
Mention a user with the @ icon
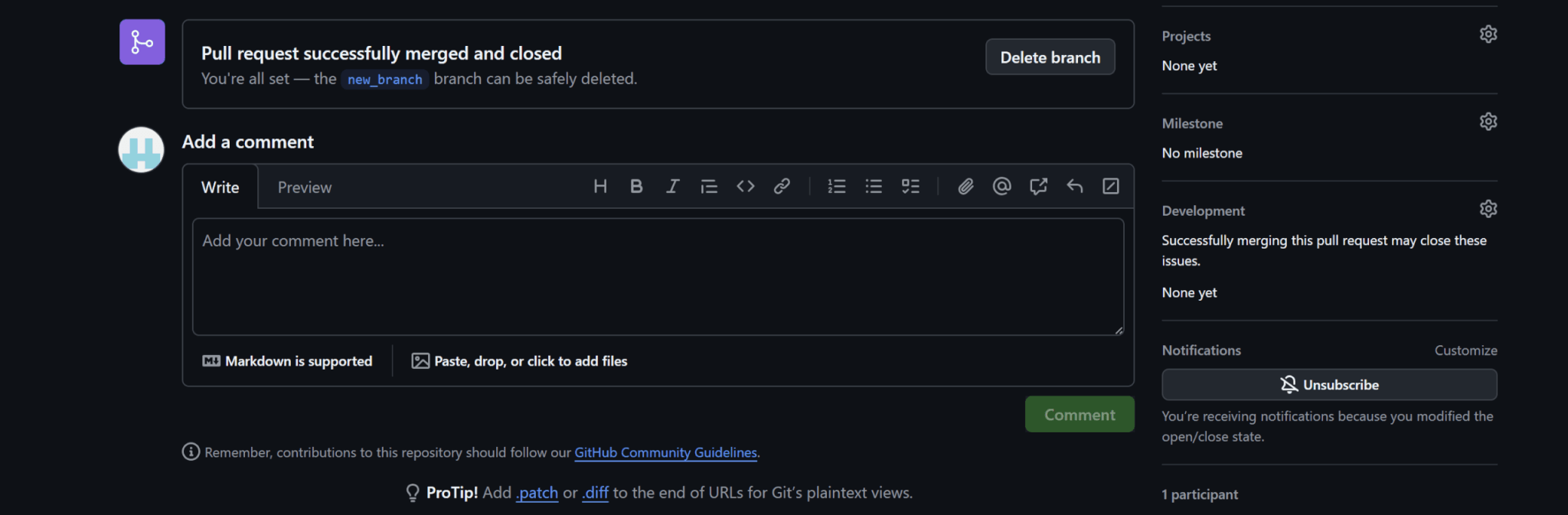click(1001, 186)
